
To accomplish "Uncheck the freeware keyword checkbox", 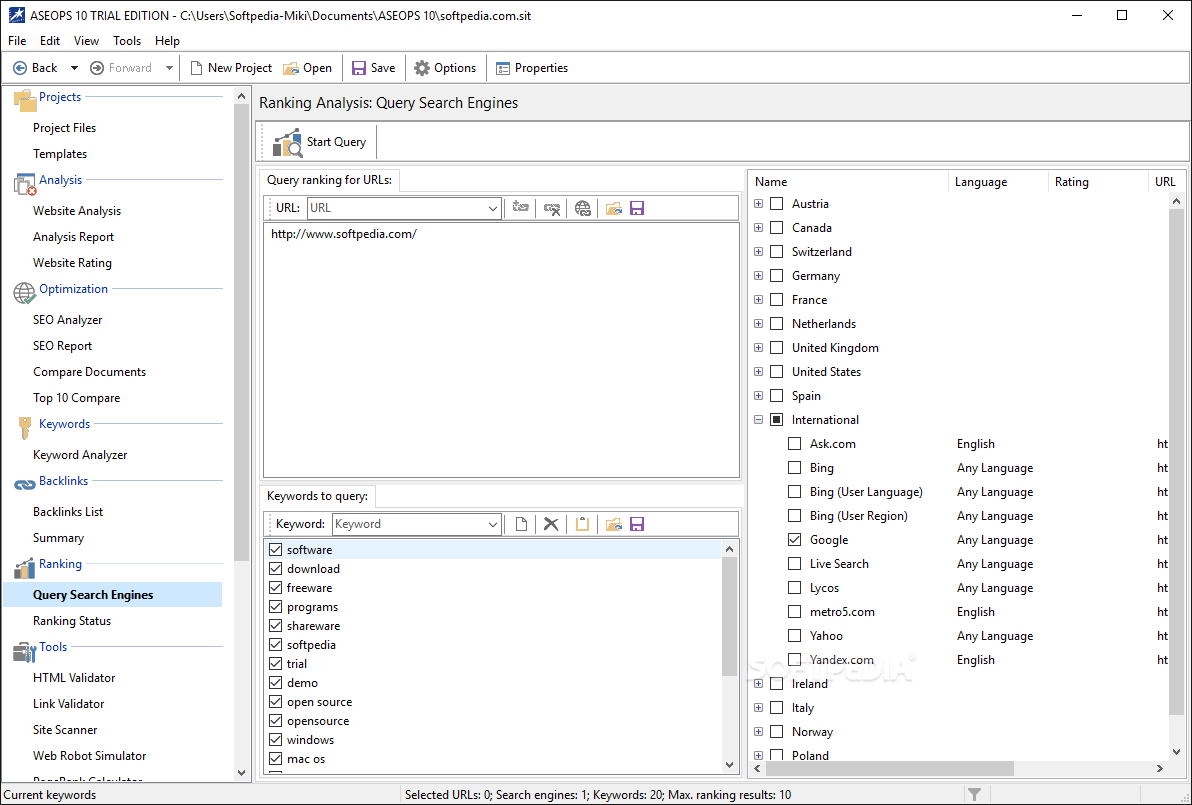I will [x=276, y=588].
